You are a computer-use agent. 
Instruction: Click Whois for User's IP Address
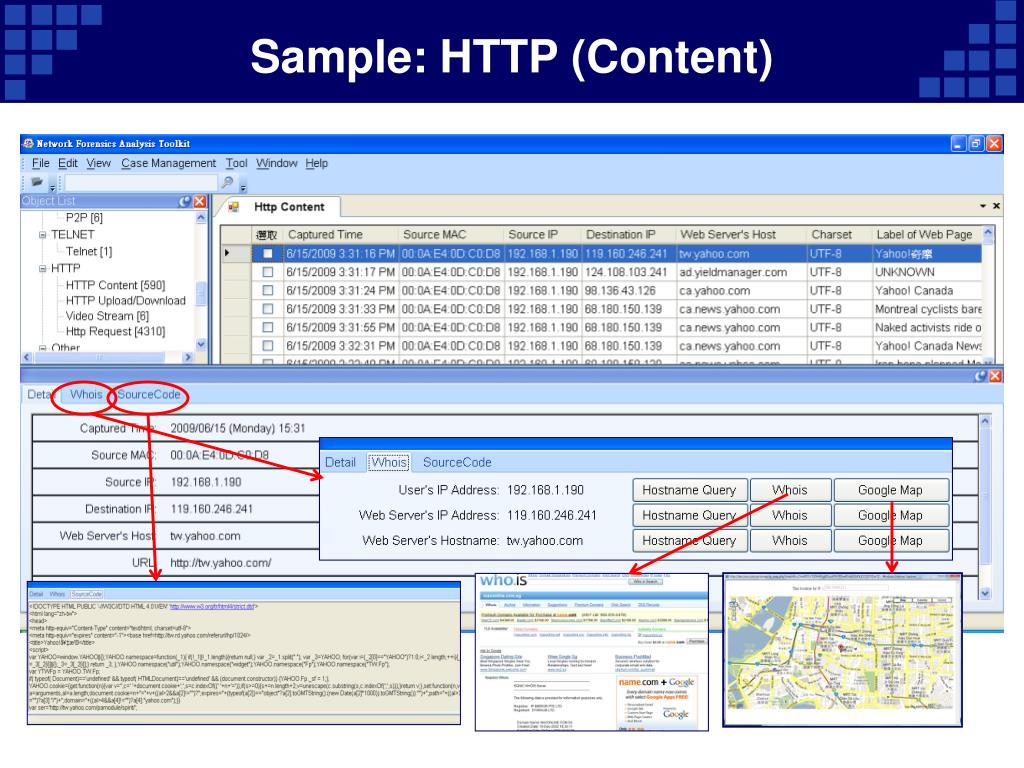pyautogui.click(x=790, y=490)
